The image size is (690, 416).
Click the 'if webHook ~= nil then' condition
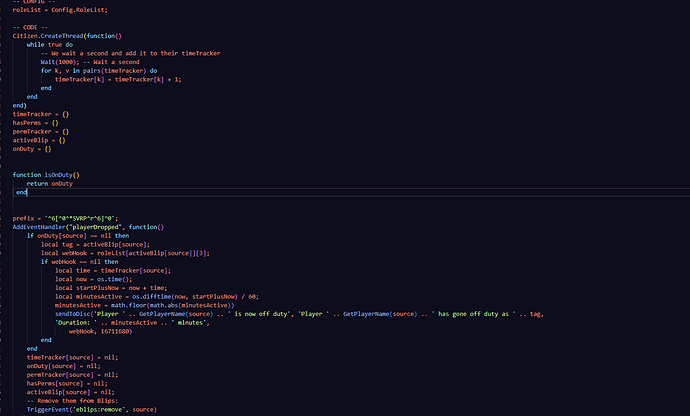click(86, 262)
